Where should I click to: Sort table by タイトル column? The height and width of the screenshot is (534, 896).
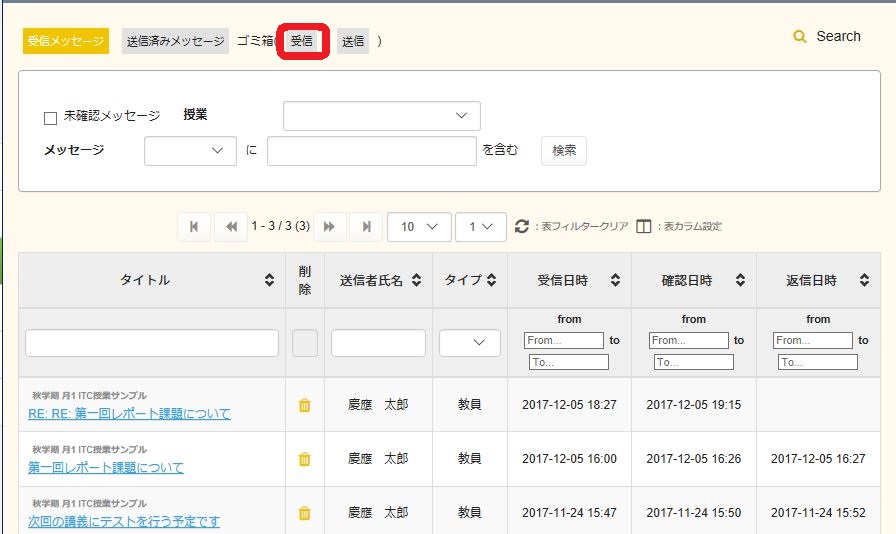click(x=269, y=281)
